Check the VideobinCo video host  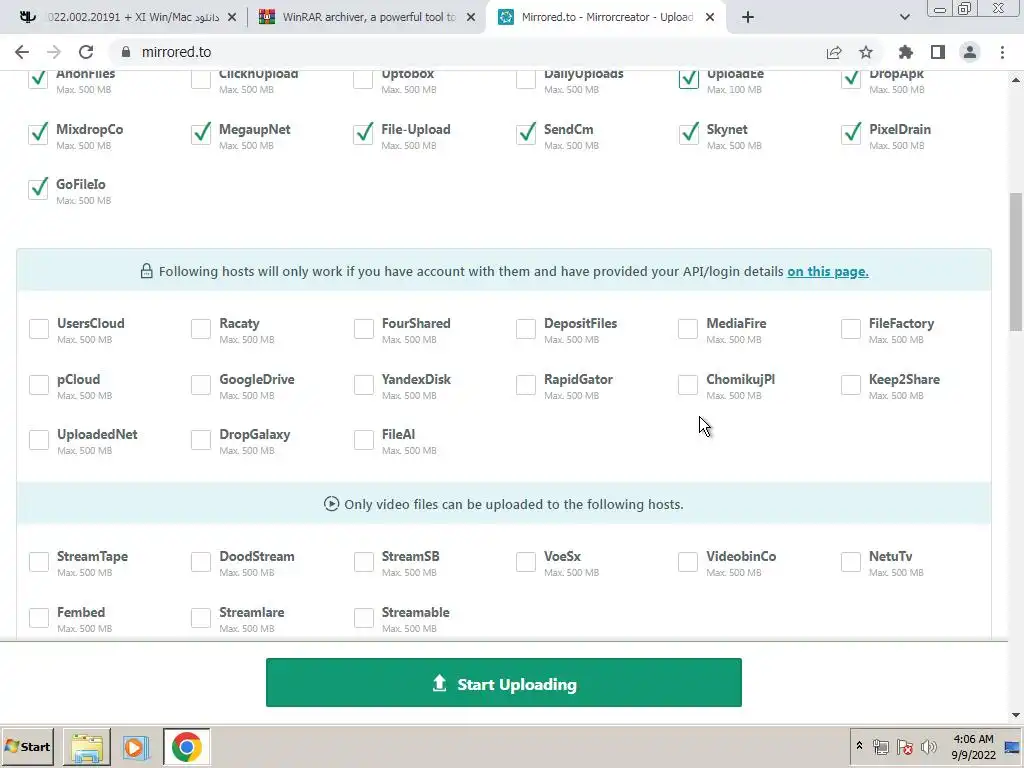(x=688, y=562)
